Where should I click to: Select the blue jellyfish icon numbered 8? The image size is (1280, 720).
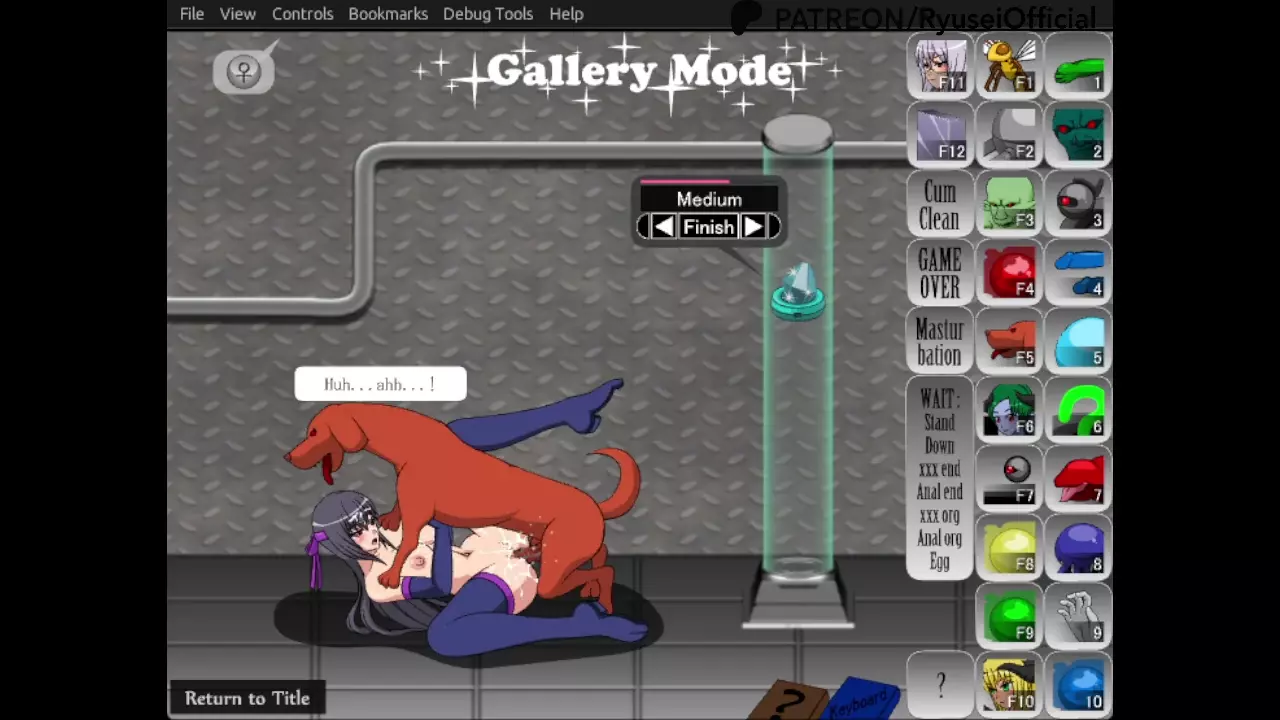[x=1078, y=549]
